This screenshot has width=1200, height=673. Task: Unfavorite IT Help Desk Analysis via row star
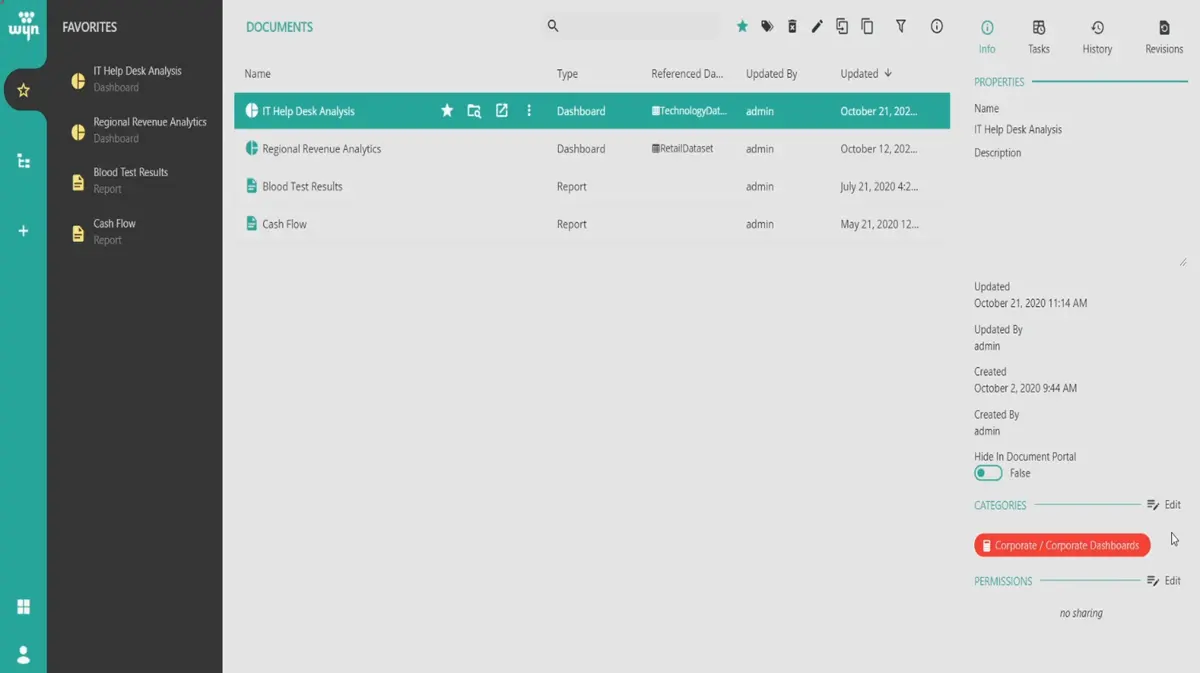[447, 111]
